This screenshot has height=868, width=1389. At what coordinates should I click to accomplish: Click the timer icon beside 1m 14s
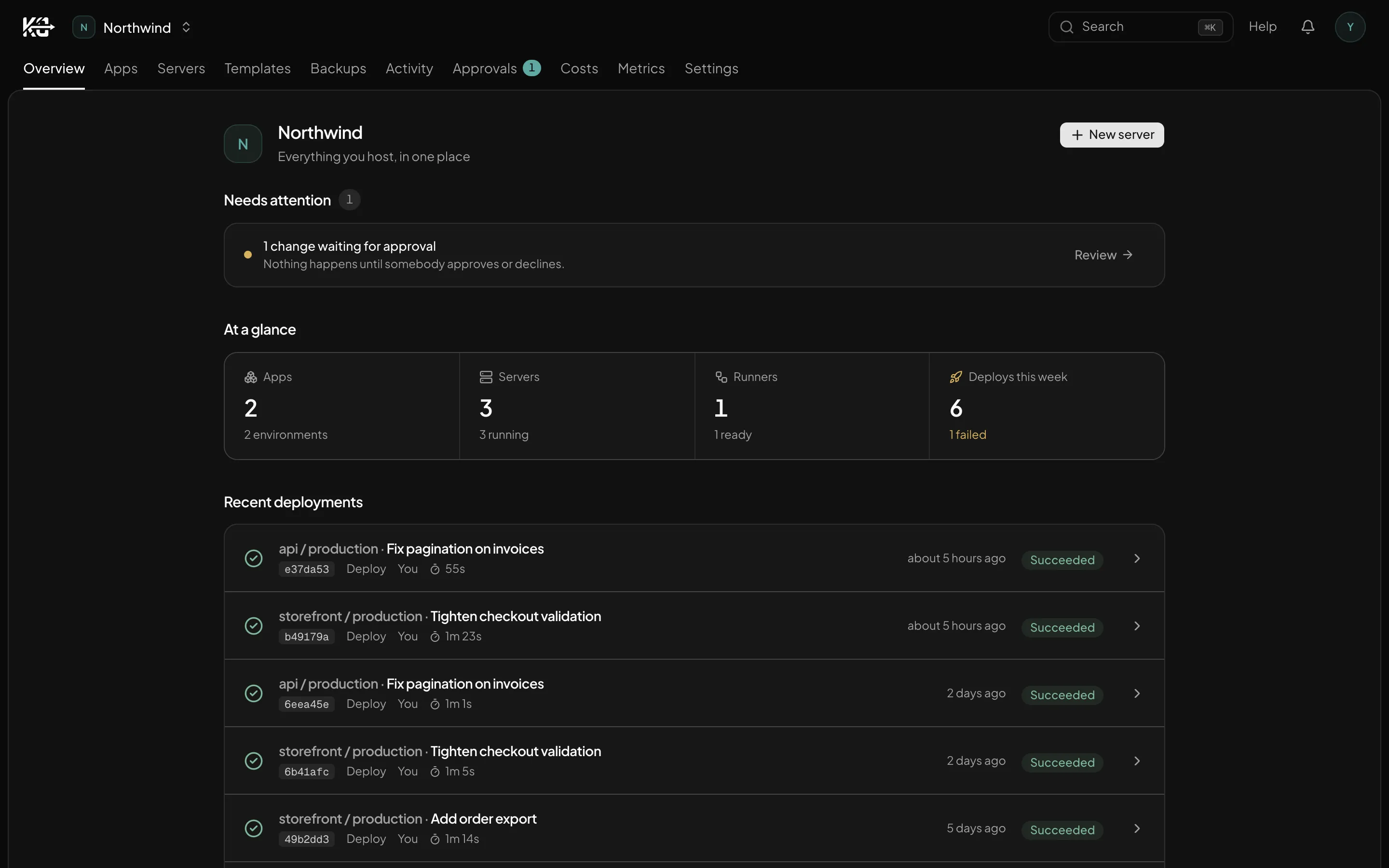[435, 839]
